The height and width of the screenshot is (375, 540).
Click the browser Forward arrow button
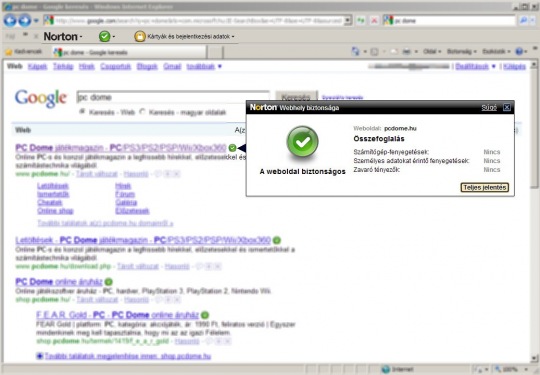click(x=24, y=21)
